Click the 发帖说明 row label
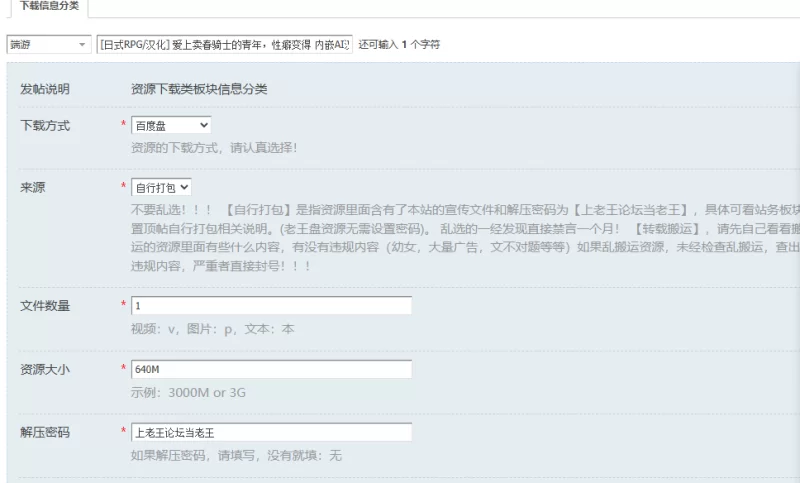The height and width of the screenshot is (483, 800). coord(45,89)
